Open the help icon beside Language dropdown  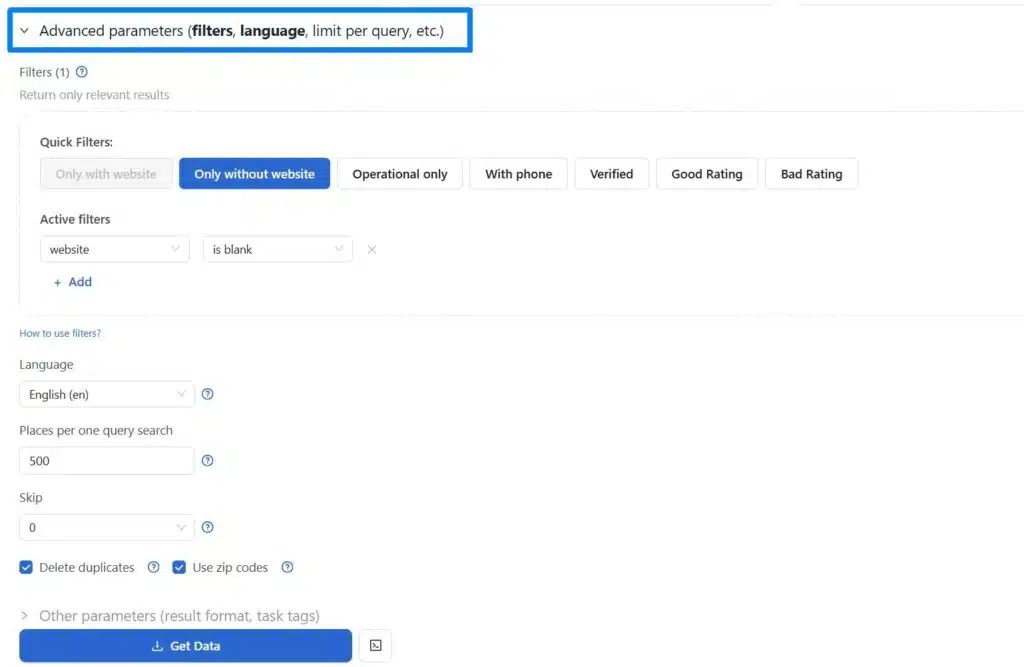[x=207, y=394]
